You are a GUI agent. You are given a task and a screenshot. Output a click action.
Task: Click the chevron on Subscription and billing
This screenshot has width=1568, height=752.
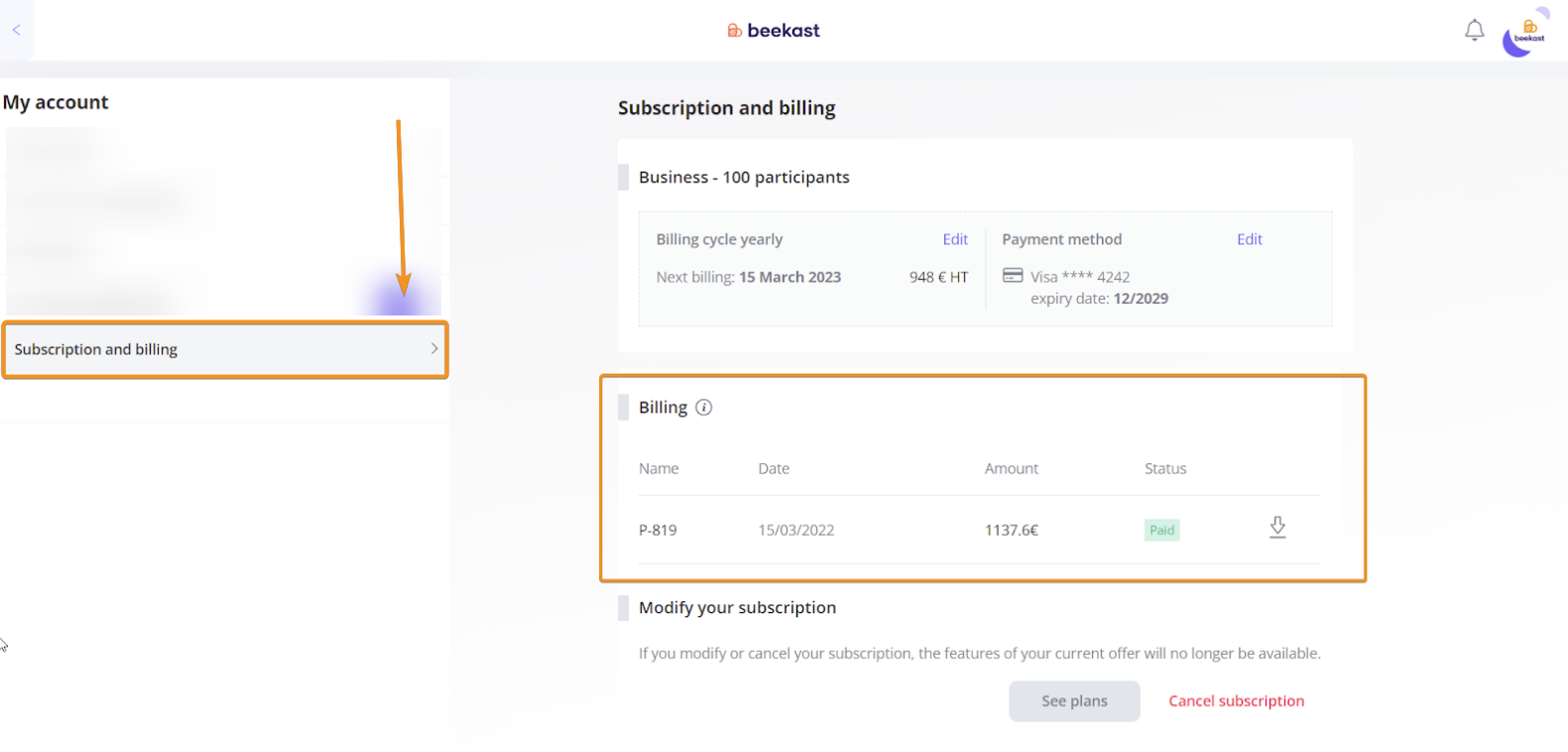click(433, 349)
